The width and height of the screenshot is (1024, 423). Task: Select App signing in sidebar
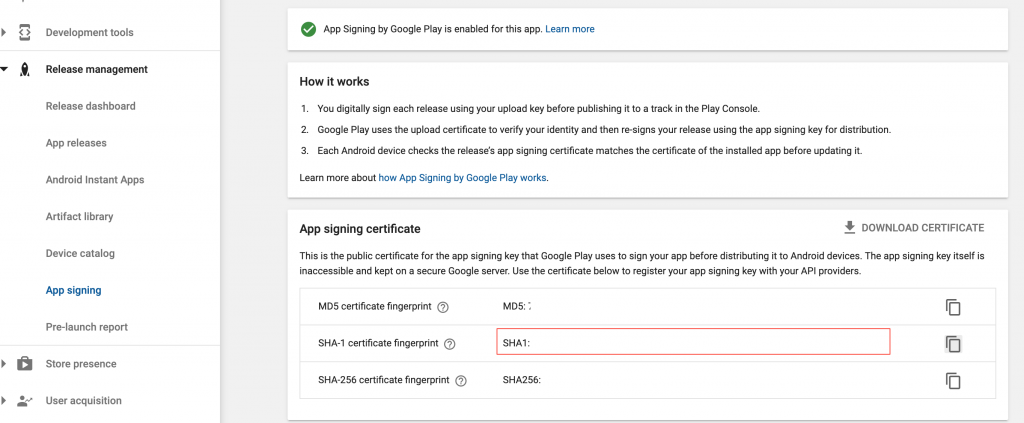73,290
